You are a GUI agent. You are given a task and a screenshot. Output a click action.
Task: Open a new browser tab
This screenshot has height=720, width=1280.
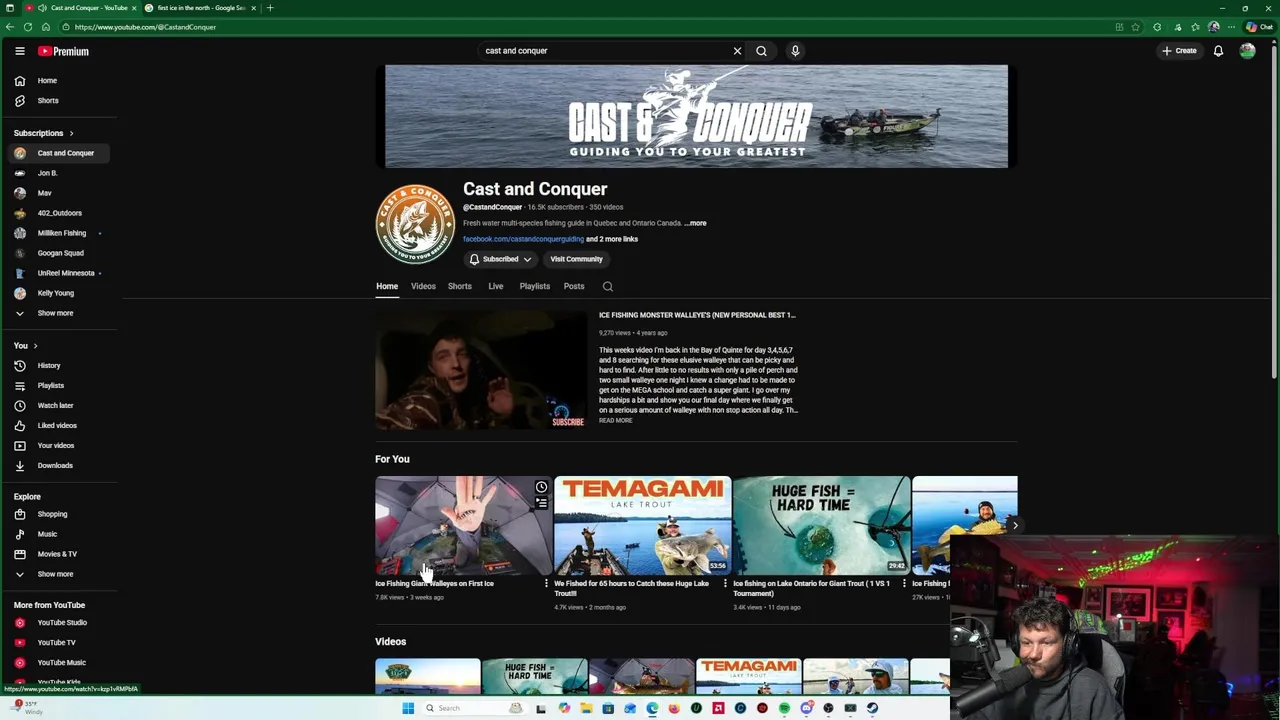(270, 8)
